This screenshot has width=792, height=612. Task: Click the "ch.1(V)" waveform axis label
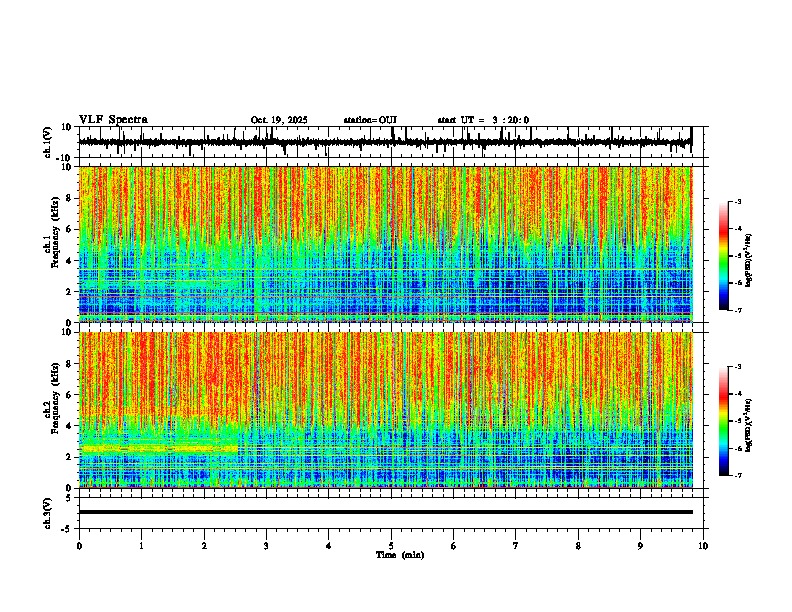[48, 142]
